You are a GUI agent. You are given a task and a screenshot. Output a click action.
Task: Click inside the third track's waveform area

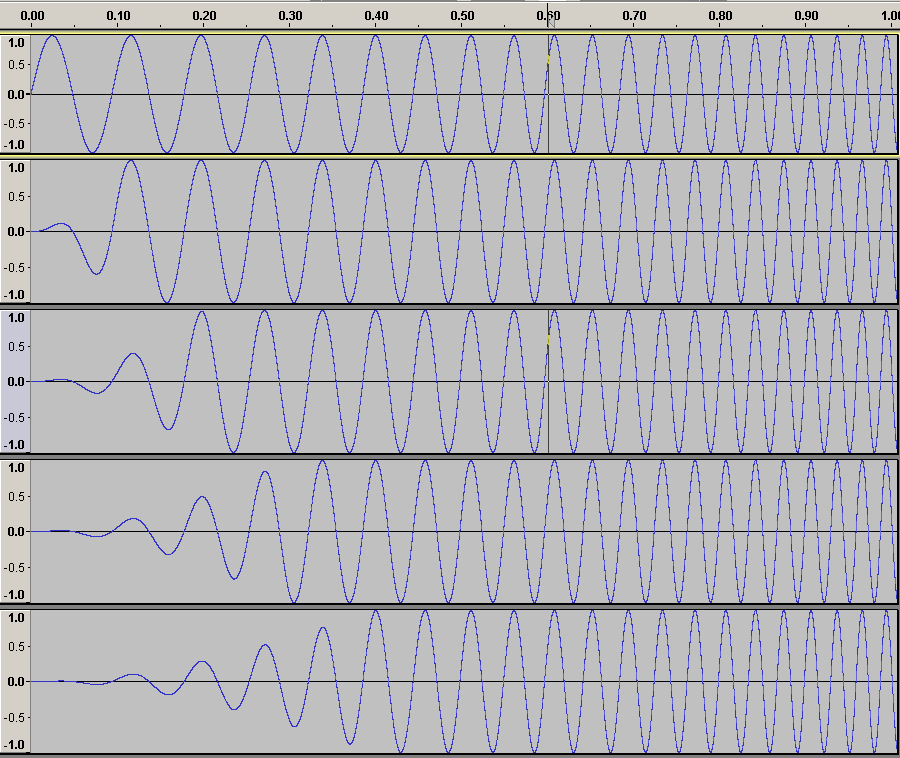click(x=464, y=382)
